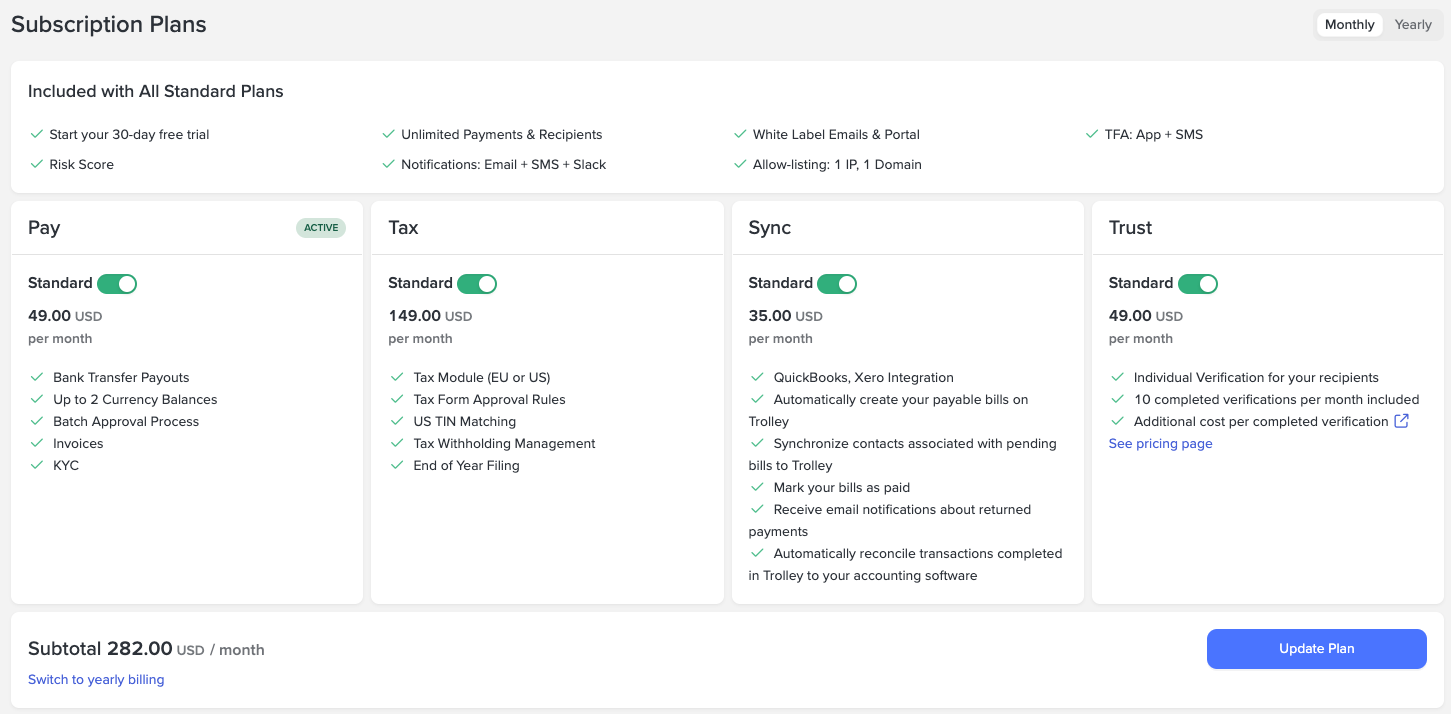Click the US TIN Matching feature text
Viewport: 1451px width, 714px height.
tap(465, 422)
